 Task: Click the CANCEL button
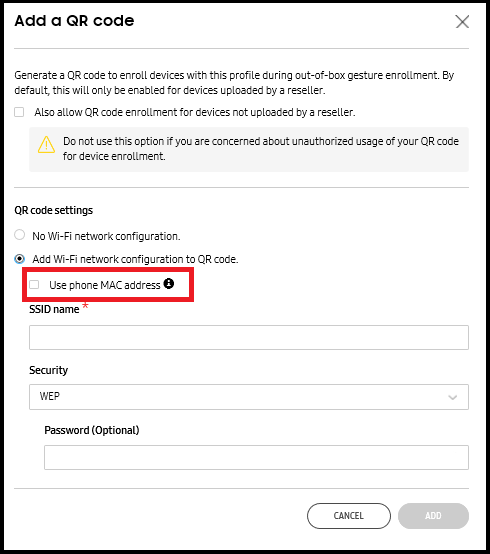tap(349, 516)
